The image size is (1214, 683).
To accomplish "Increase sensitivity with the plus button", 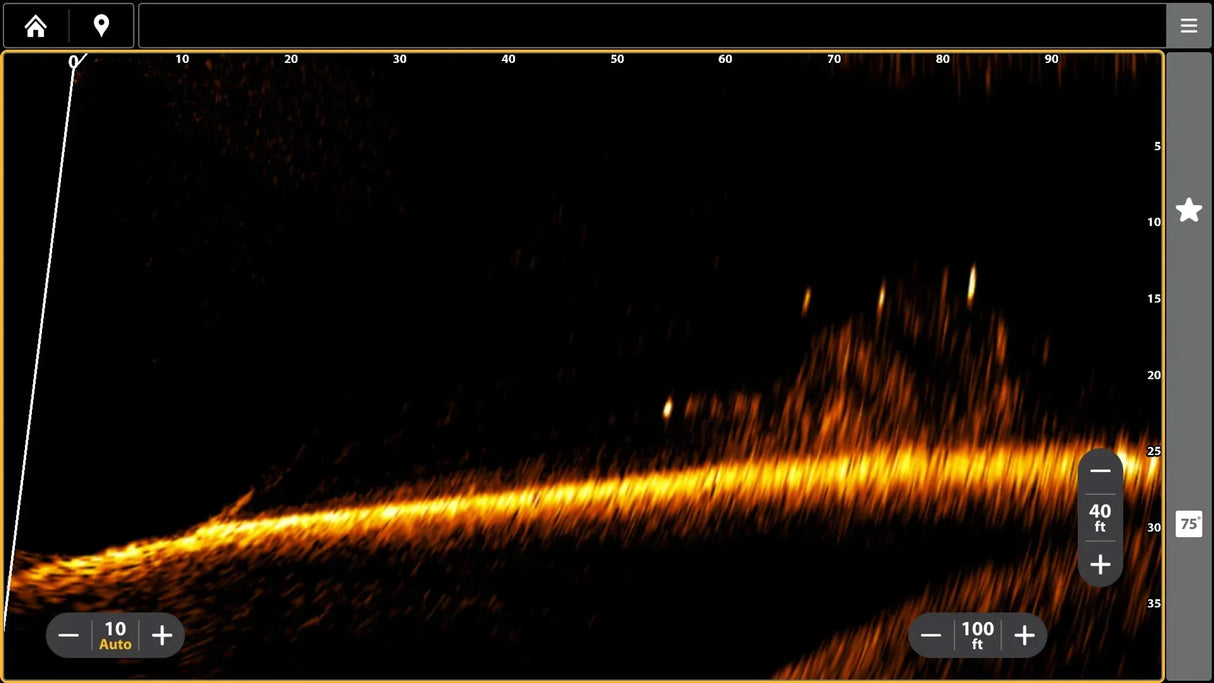I will tap(161, 634).
